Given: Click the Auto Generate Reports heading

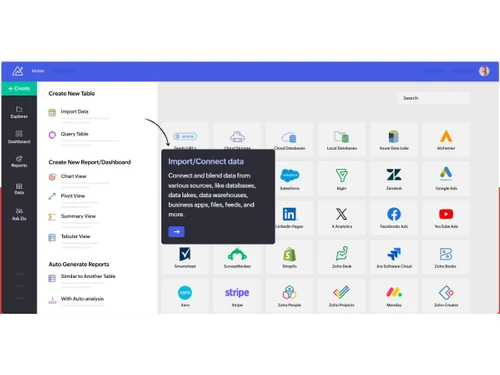Looking at the screenshot, I should click(x=79, y=264).
